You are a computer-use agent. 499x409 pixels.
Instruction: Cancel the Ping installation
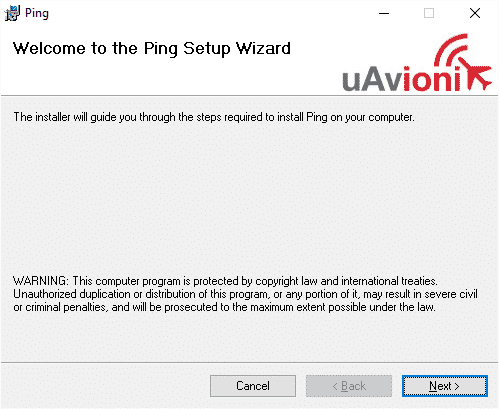tap(253, 386)
